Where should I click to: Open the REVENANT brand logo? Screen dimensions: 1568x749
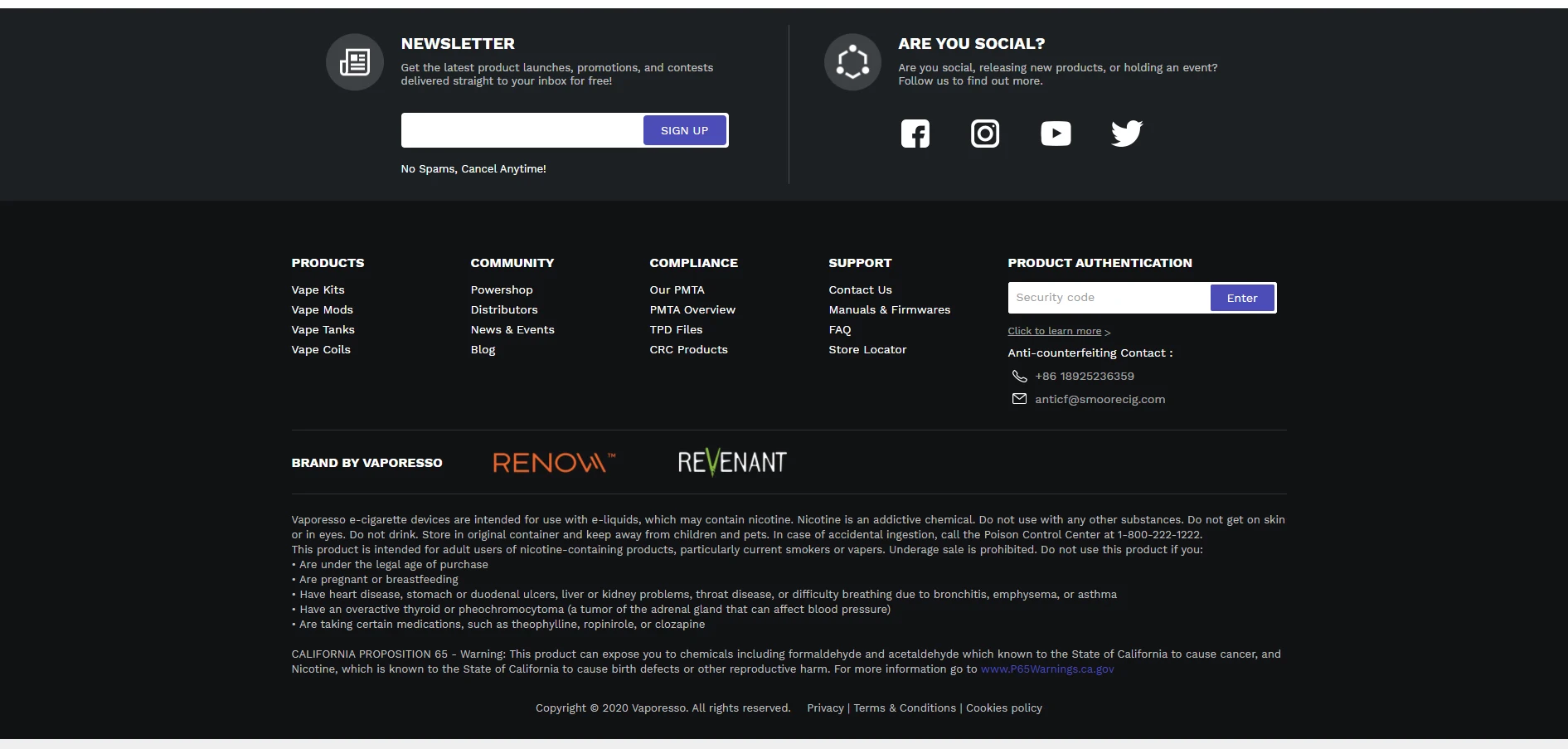coord(732,462)
